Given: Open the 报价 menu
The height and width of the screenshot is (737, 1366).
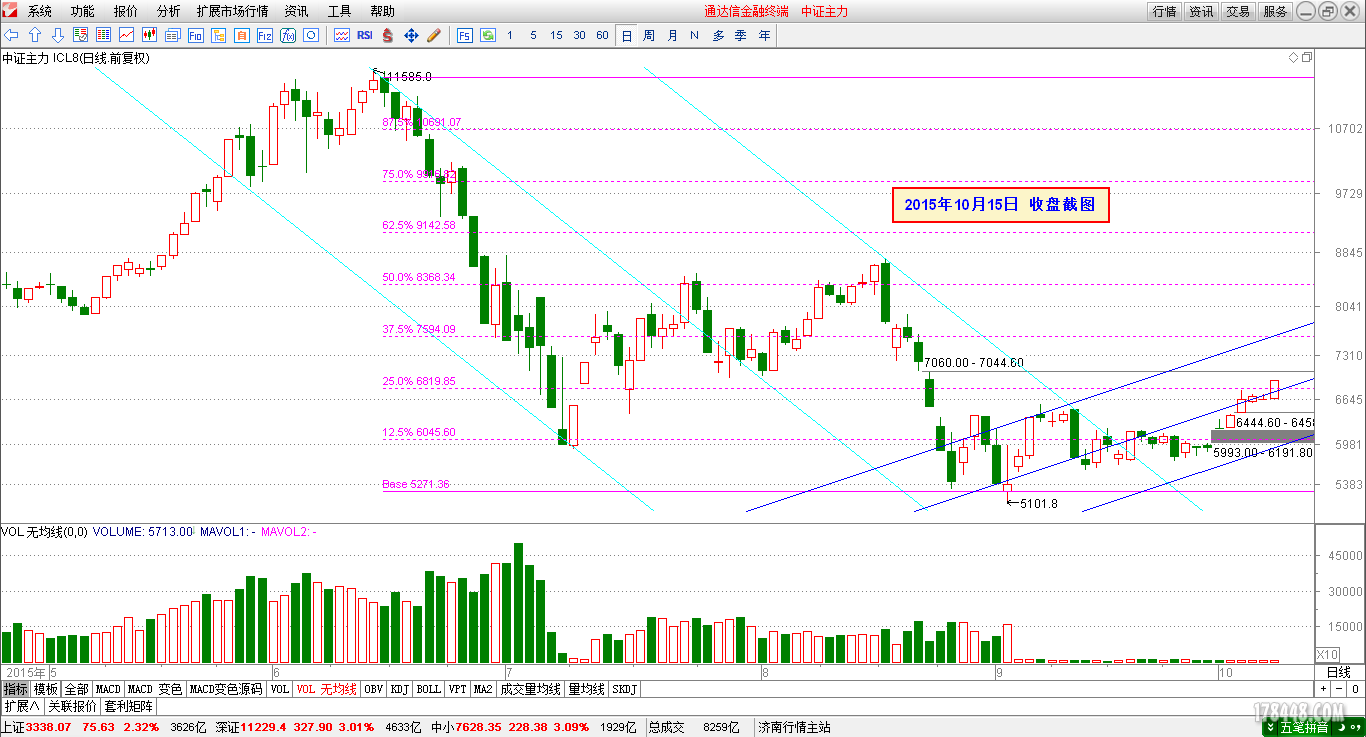Looking at the screenshot, I should click(x=126, y=11).
